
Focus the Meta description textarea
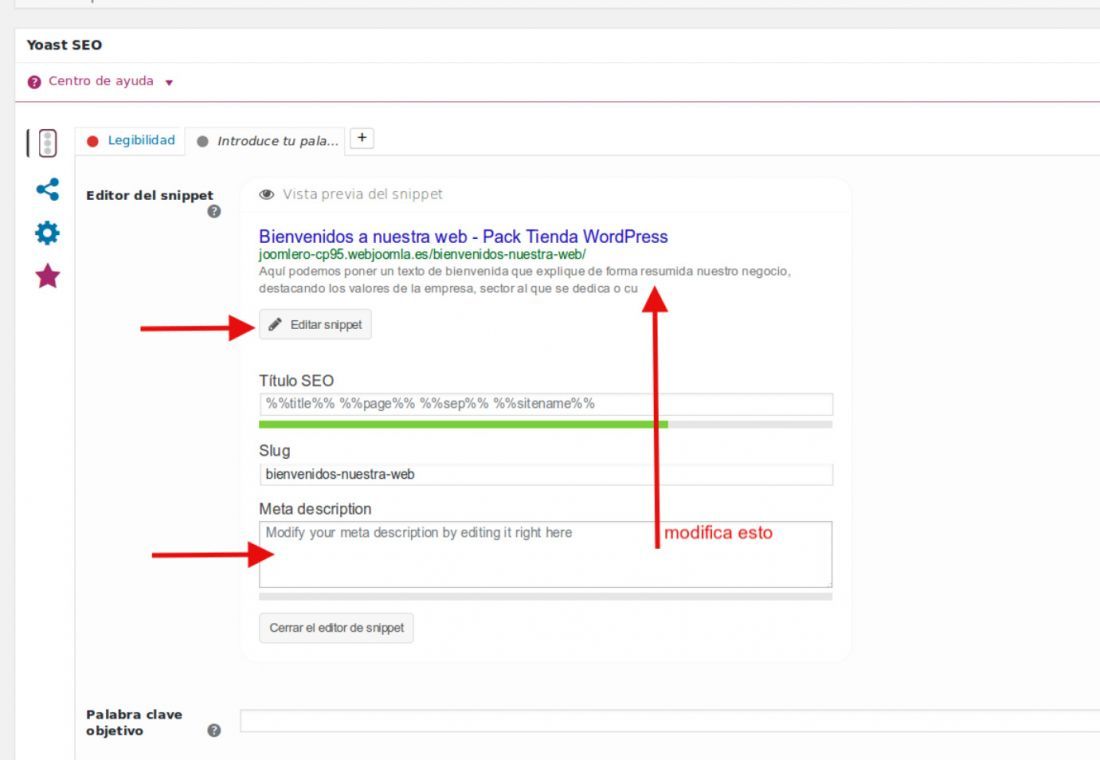pyautogui.click(x=546, y=554)
